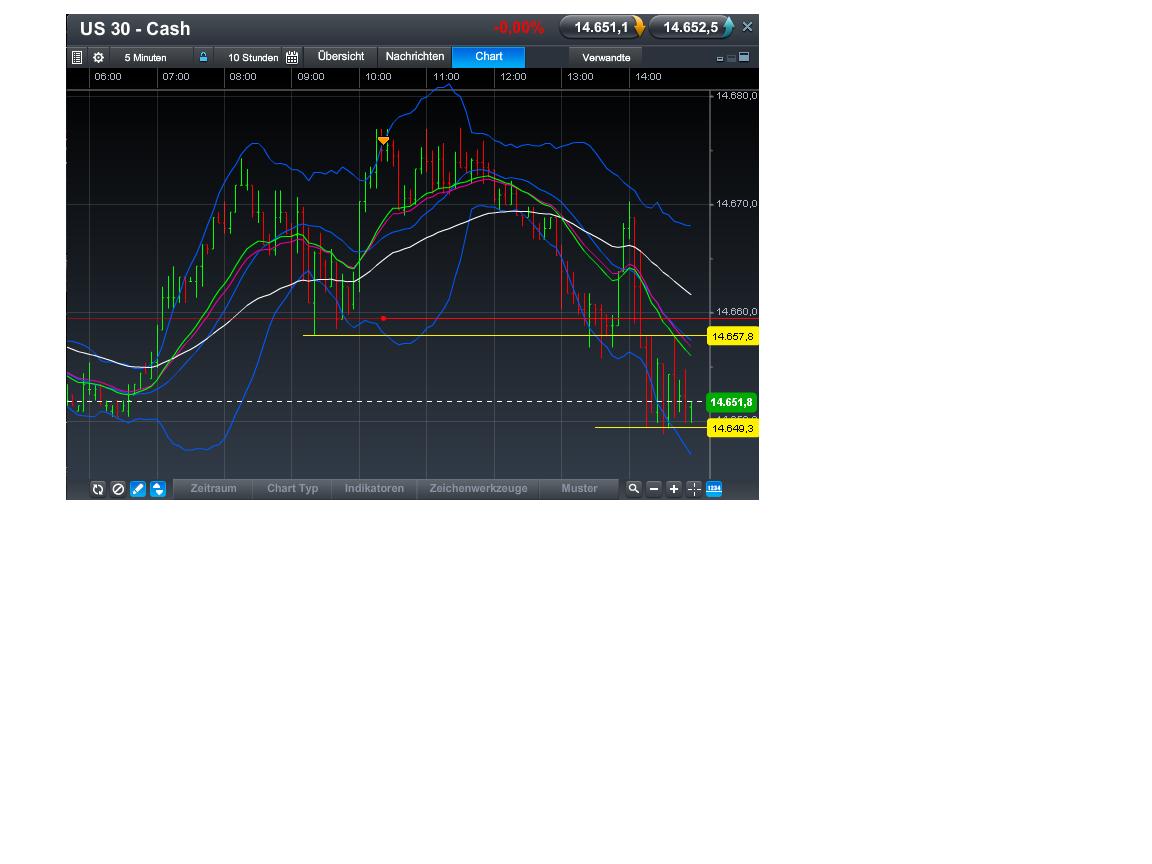Open the Muster menu
1152x864 pixels.
pos(579,488)
